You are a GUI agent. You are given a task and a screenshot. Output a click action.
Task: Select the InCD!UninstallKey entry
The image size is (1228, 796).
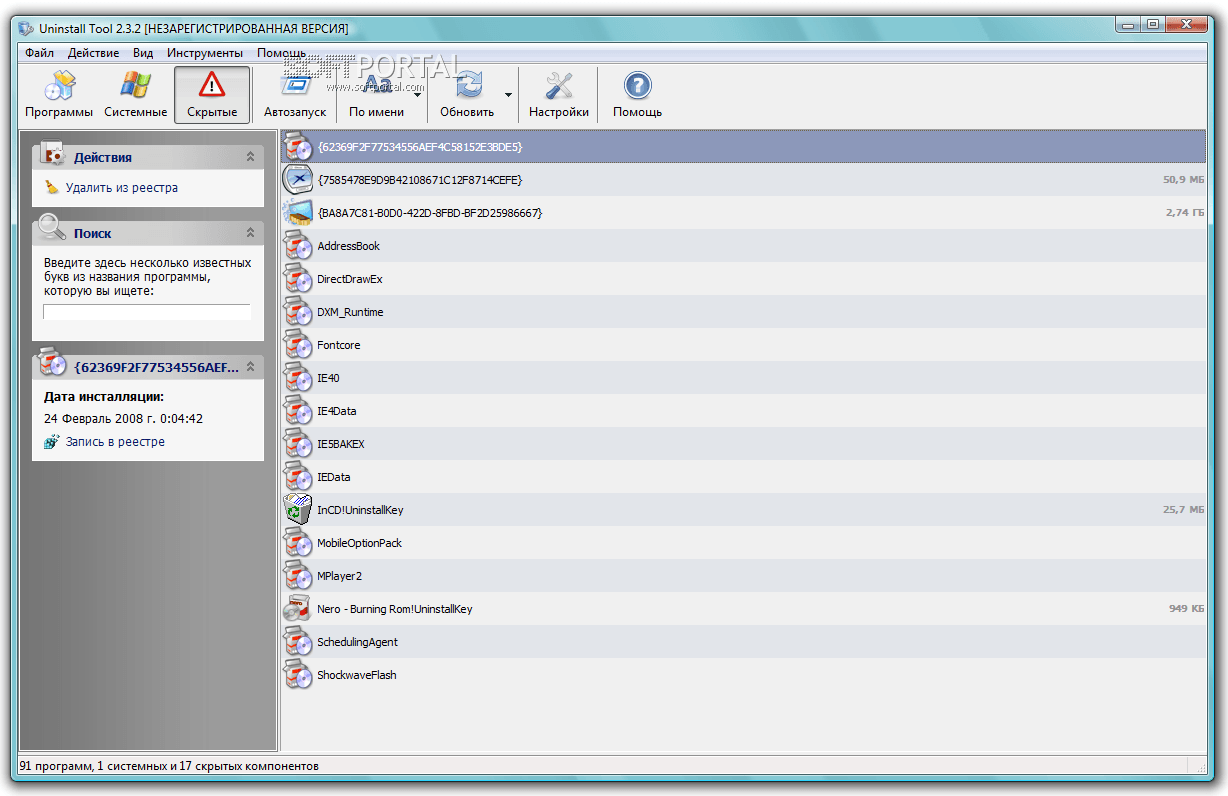pyautogui.click(x=743, y=510)
